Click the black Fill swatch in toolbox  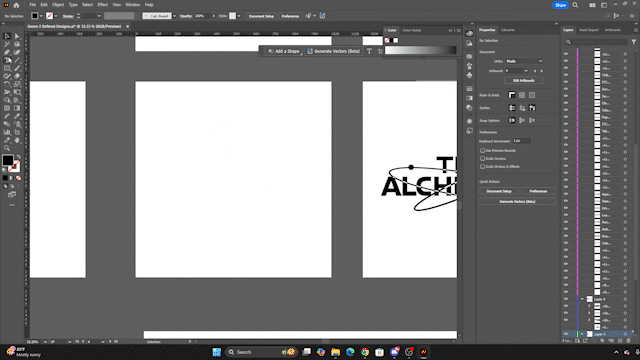[x=7, y=160]
